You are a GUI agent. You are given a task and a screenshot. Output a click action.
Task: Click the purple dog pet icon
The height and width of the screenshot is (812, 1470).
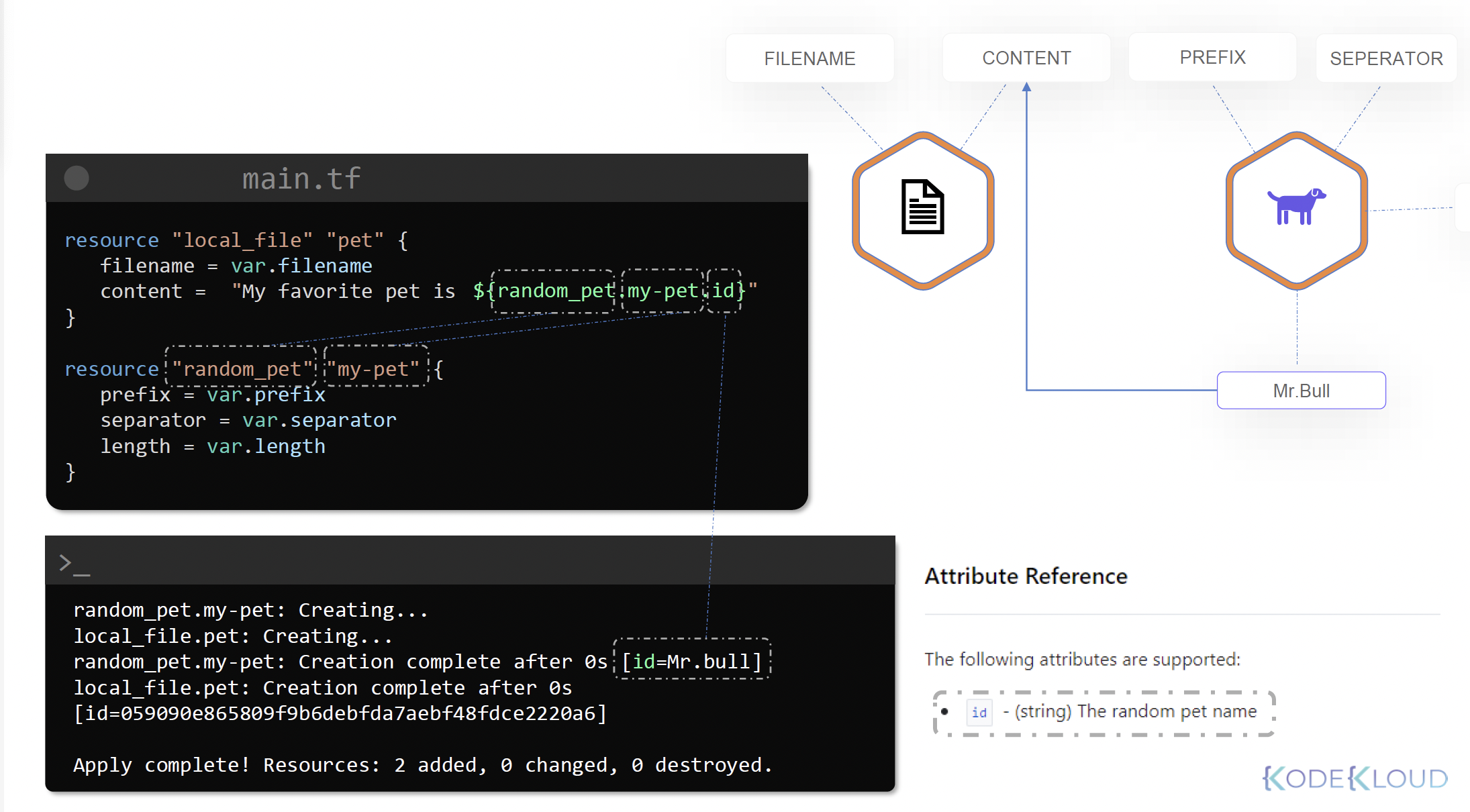[1296, 206]
